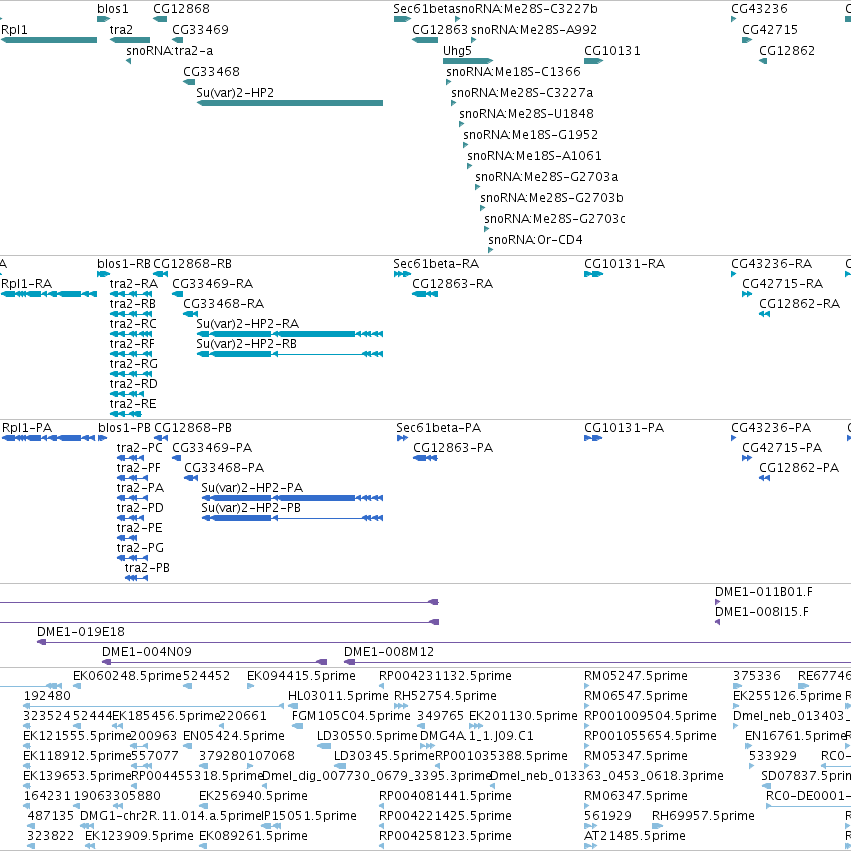Click the tra2-PC protein label

coord(139,448)
